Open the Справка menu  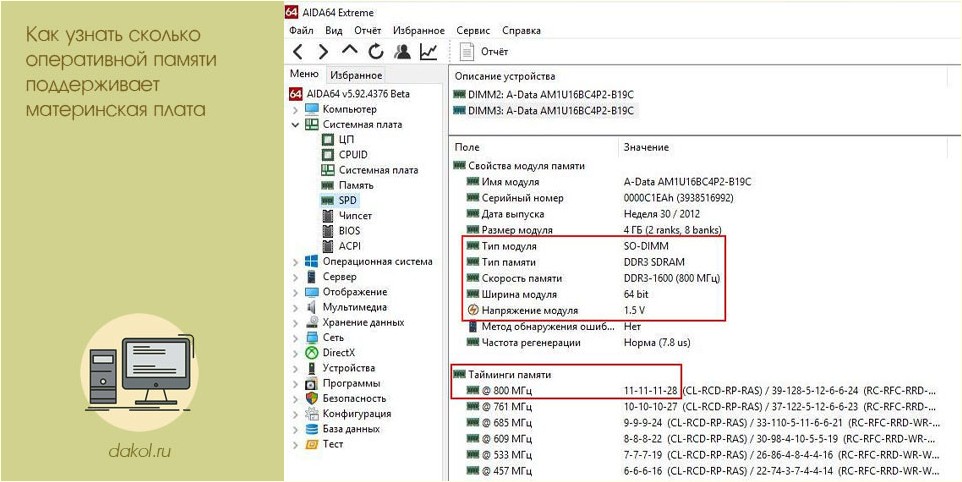[521, 30]
